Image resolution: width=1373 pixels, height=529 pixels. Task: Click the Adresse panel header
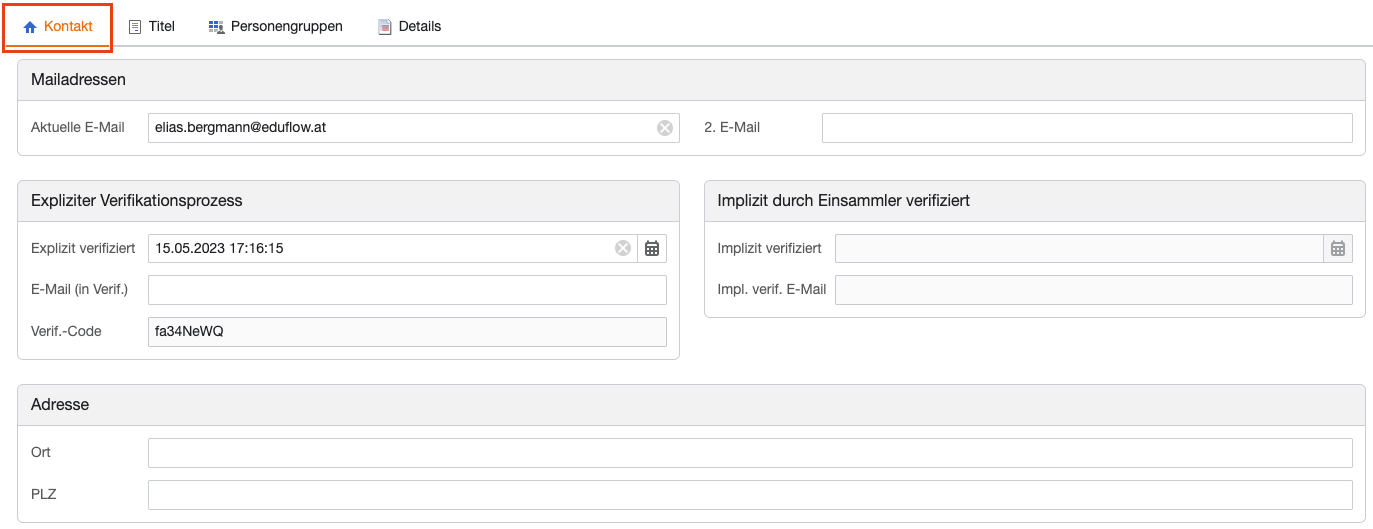coord(691,405)
